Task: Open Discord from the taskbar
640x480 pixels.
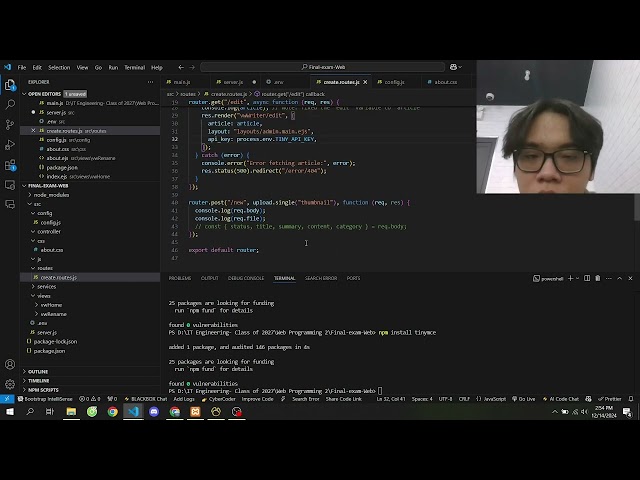Action: click(x=154, y=412)
